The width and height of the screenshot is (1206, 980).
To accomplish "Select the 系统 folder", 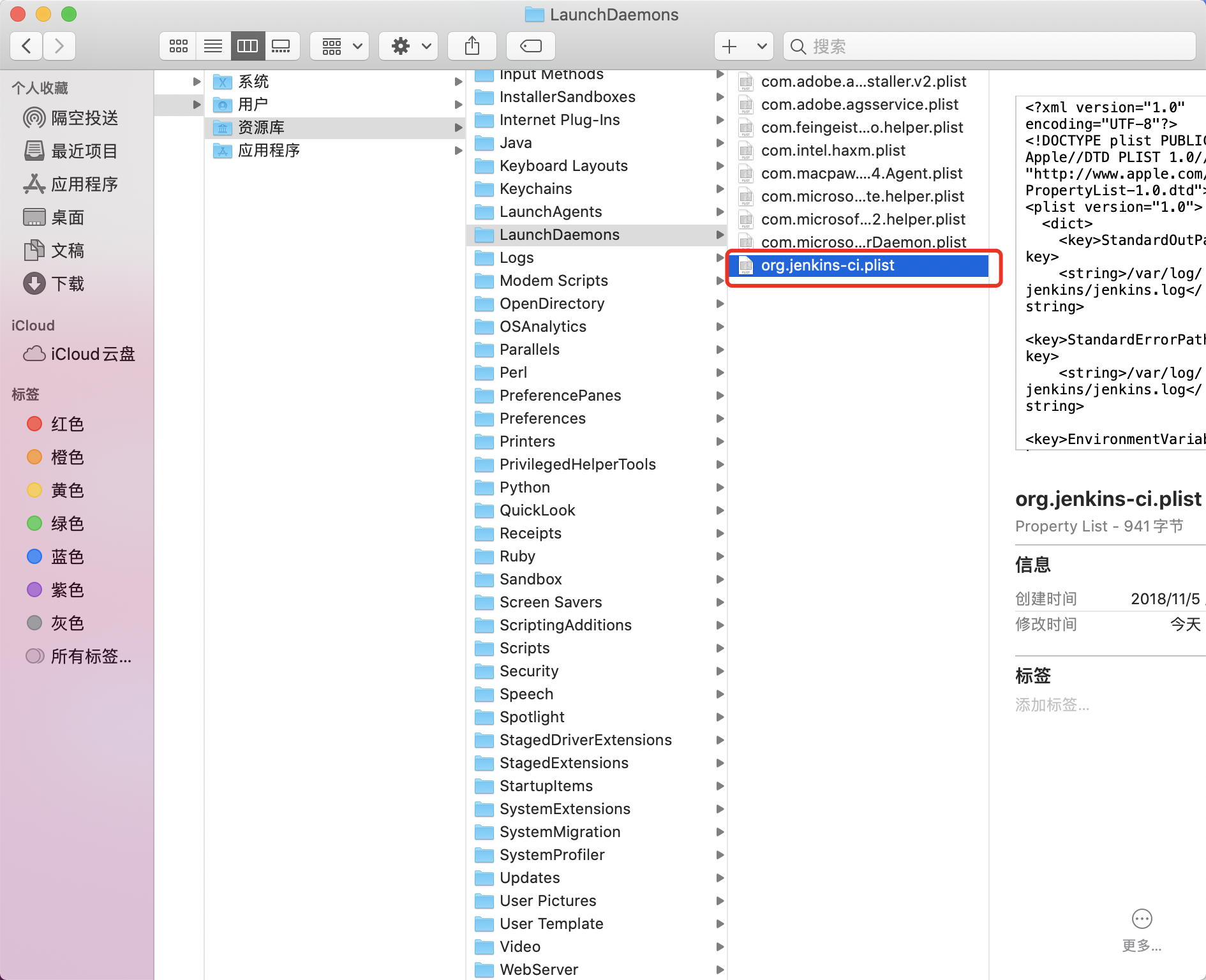I will coord(334,82).
